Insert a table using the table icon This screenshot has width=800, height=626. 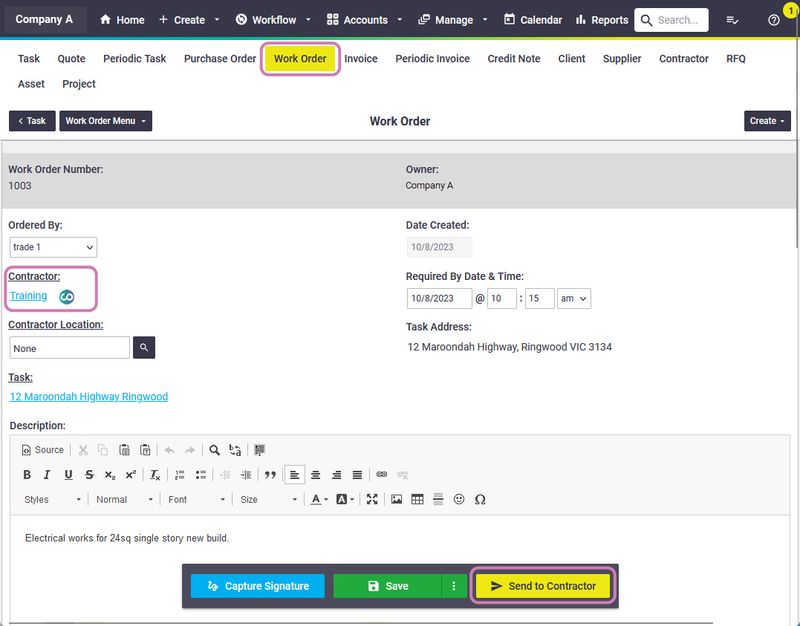(417, 499)
